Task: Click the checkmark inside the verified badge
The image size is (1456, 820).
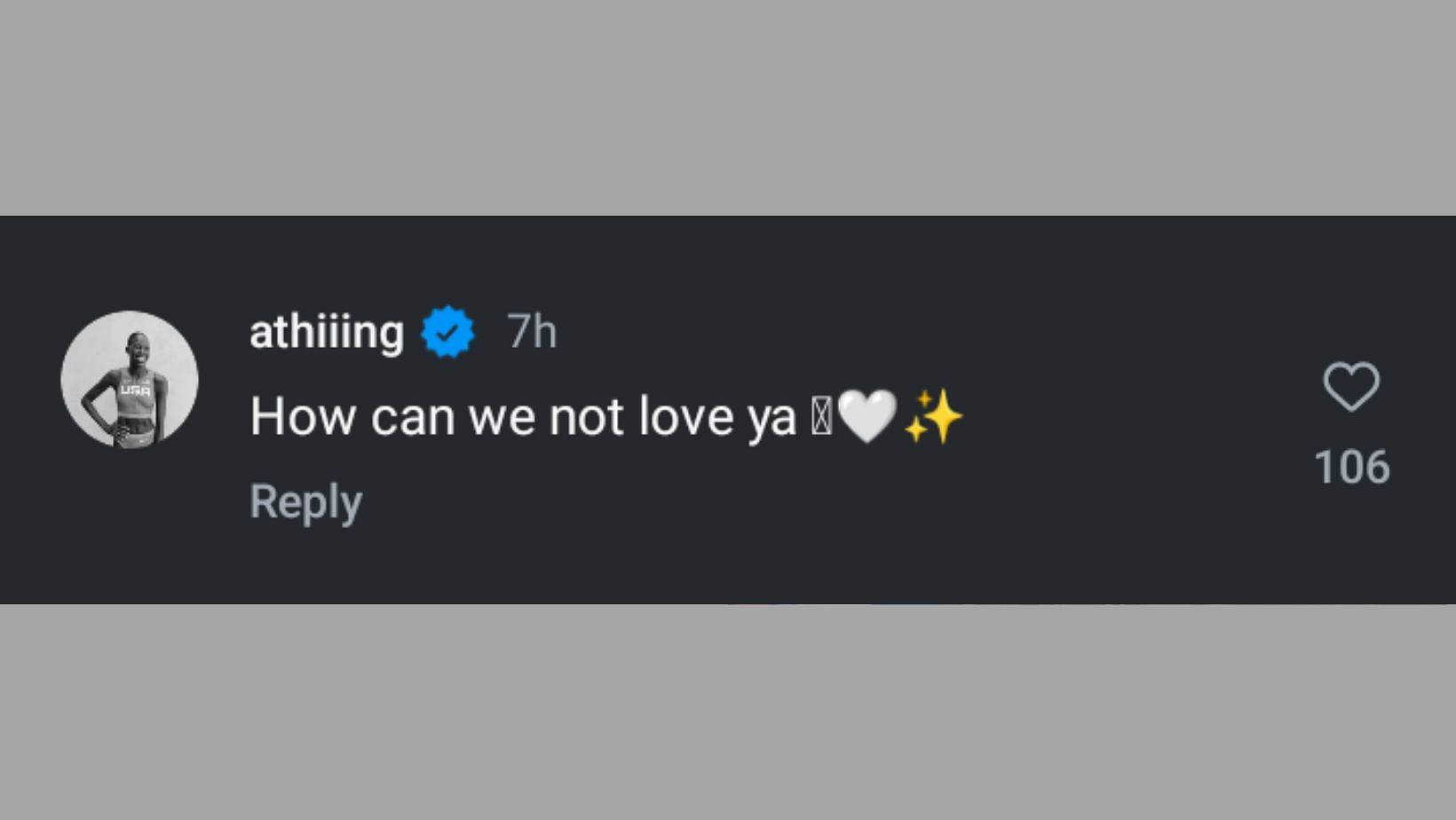Action: point(447,333)
